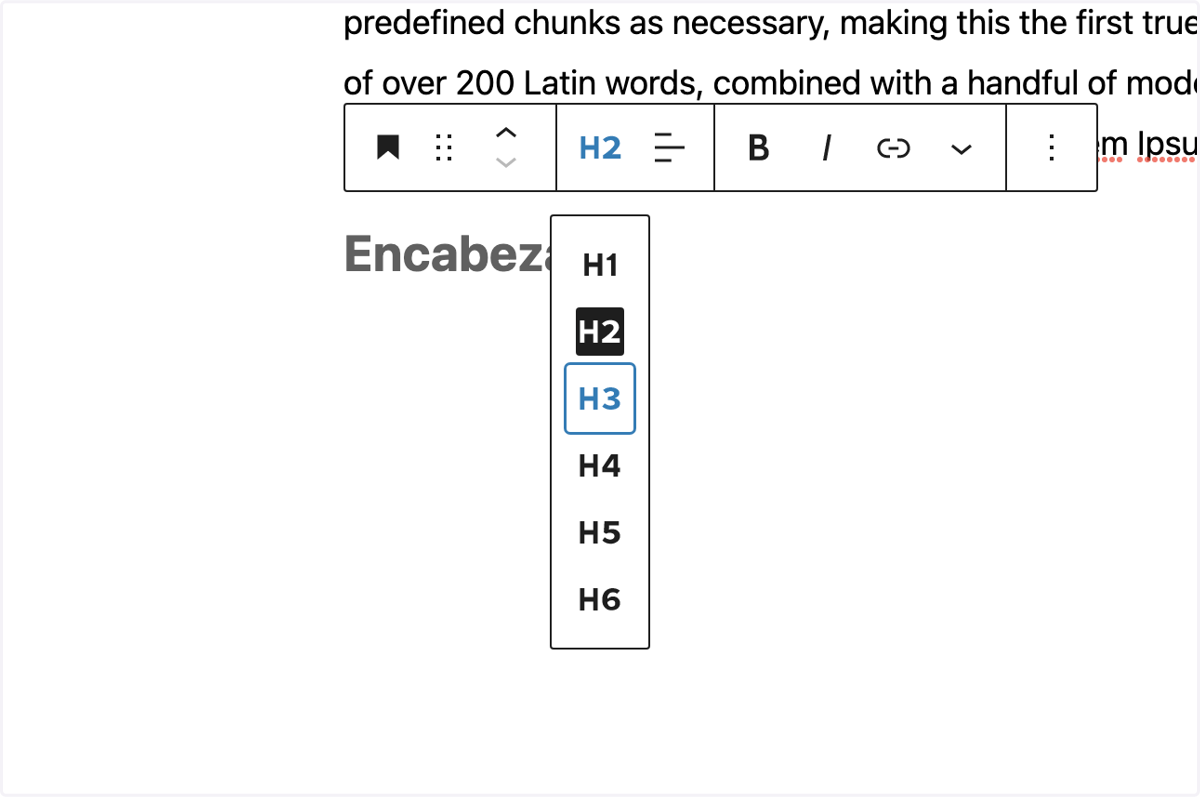1200x797 pixels.
Task: Pick H6 heading level
Action: 600,599
